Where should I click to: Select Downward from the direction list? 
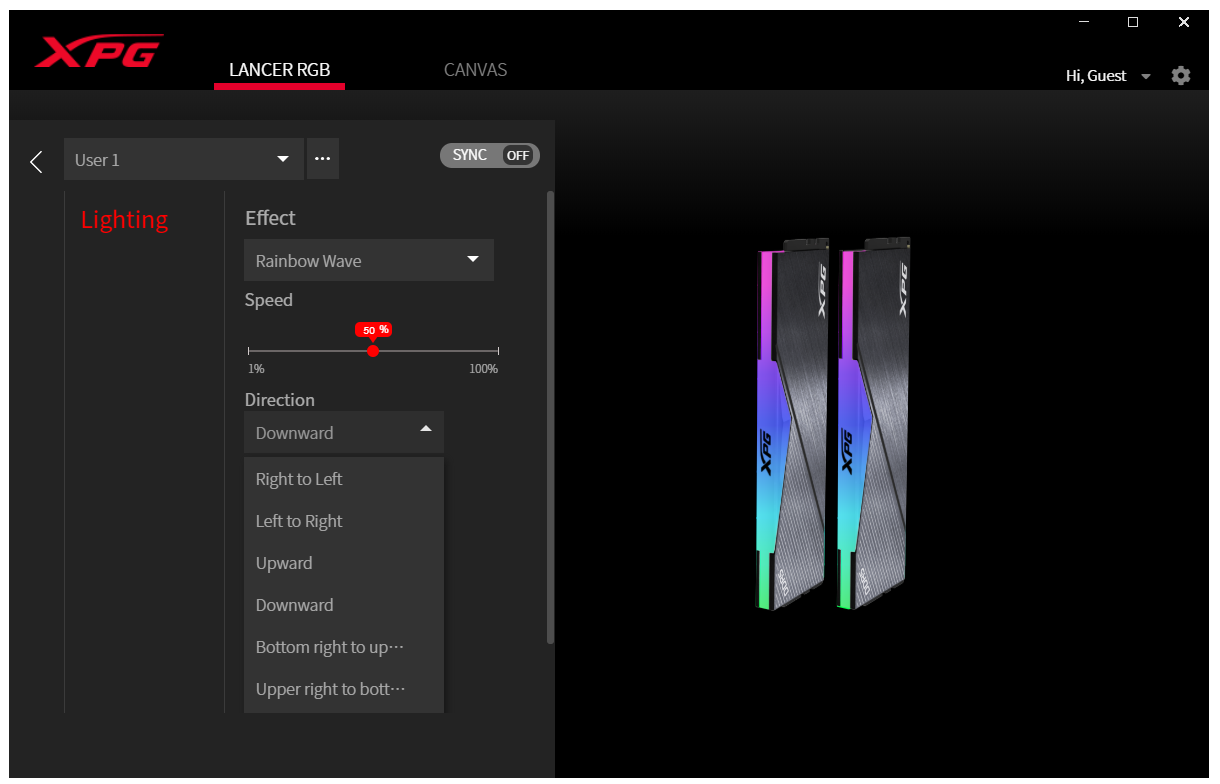pos(344,605)
